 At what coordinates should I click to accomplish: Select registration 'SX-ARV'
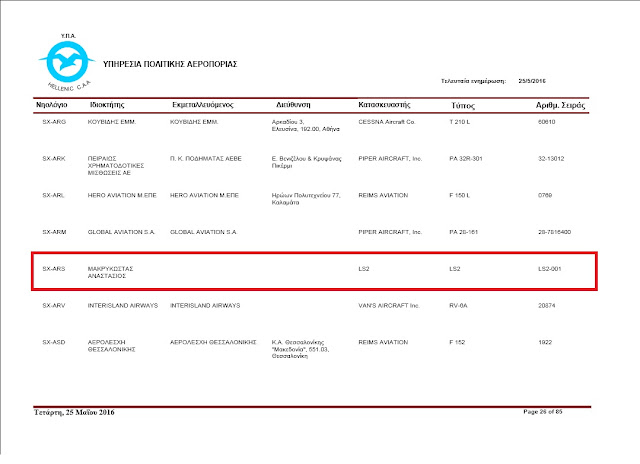(x=54, y=305)
